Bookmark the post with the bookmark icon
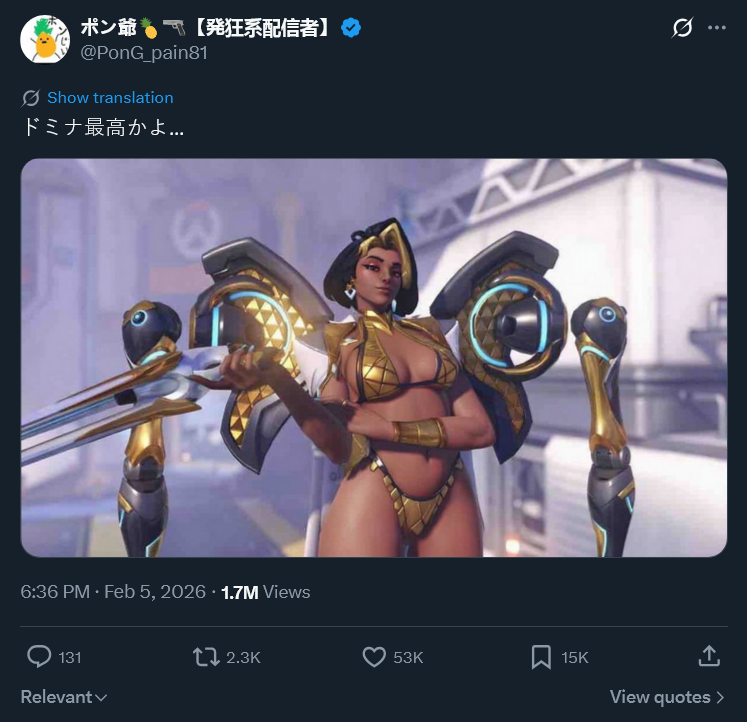This screenshot has height=722, width=747. point(541,657)
